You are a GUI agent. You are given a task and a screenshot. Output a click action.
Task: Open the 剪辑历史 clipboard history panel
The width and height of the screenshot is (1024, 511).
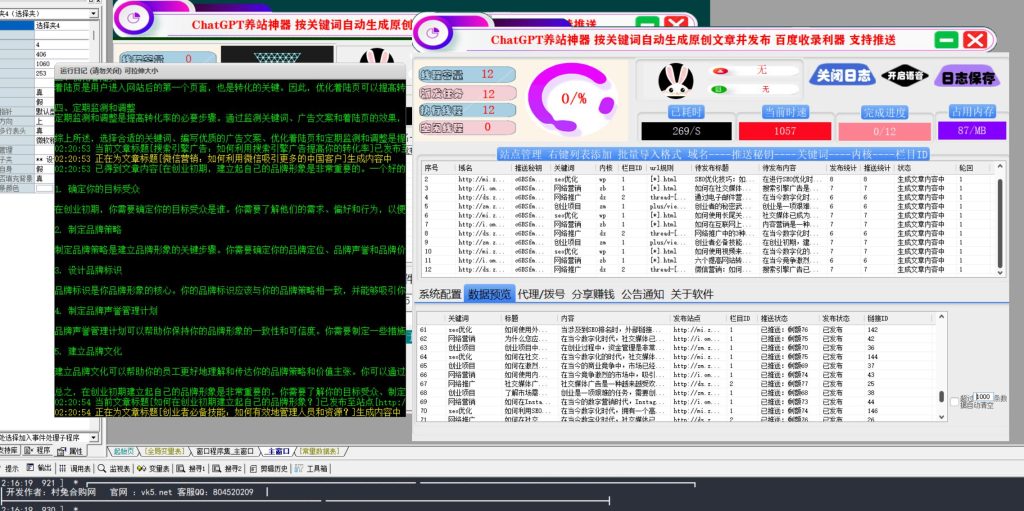click(x=269, y=468)
